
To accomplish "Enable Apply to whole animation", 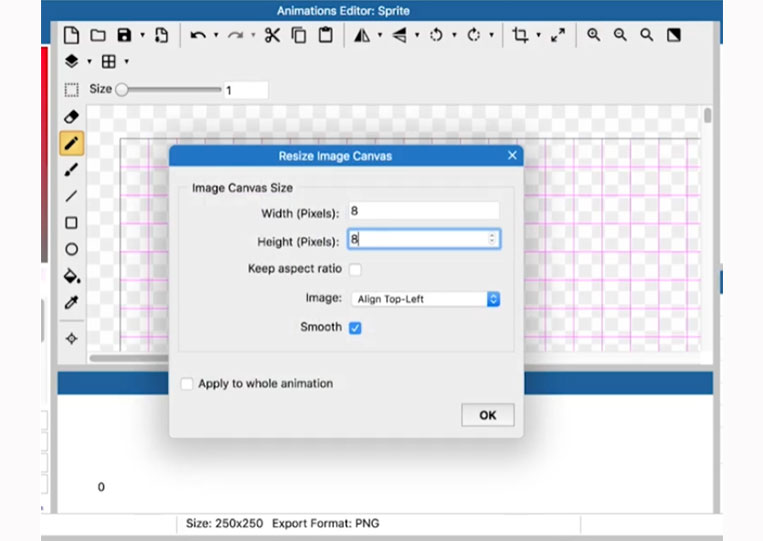I will pos(187,384).
